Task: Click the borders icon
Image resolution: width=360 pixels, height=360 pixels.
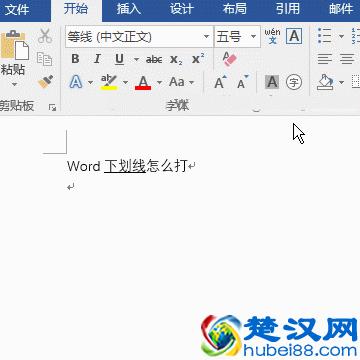Action: (x=356, y=82)
